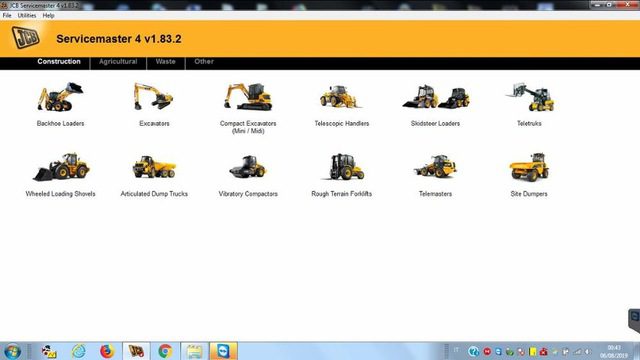This screenshot has width=640, height=360.
Task: Open the Skidsteer Loaders icon
Action: point(436,97)
